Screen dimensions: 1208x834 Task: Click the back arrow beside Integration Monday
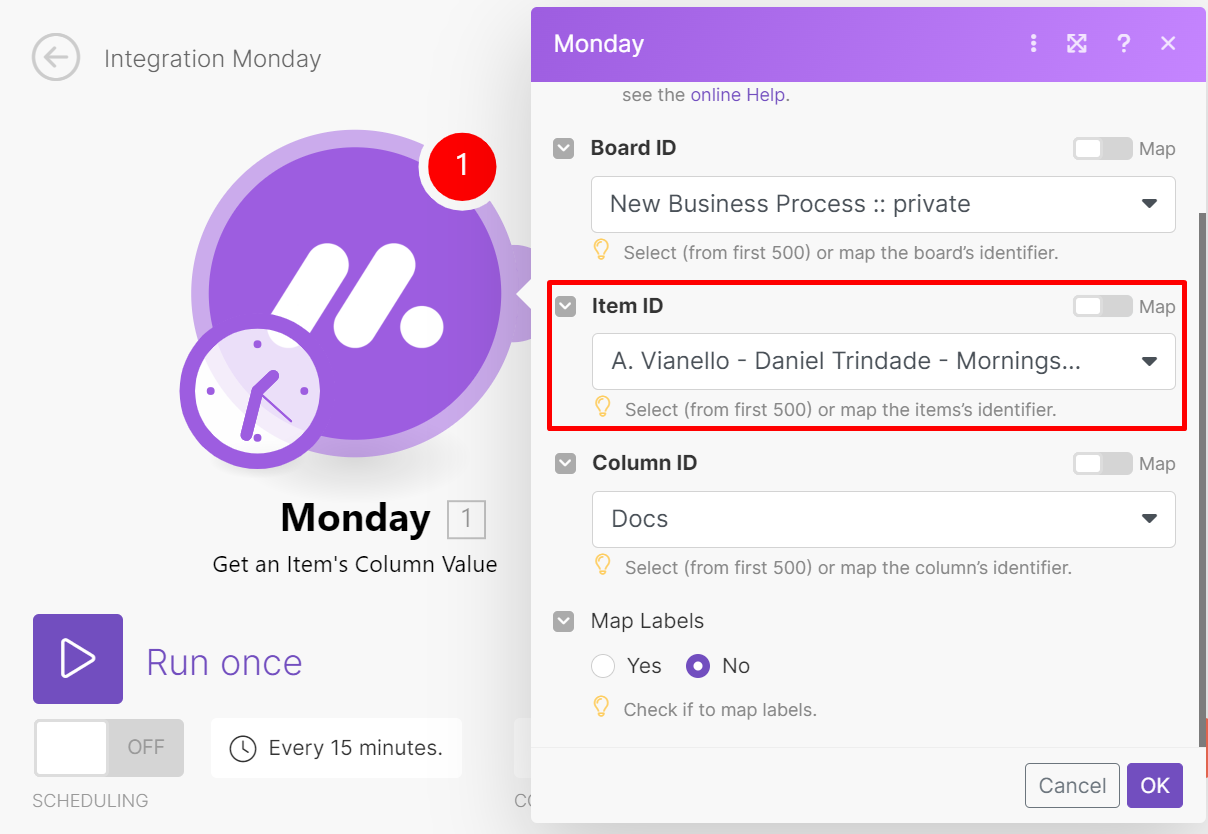(x=56, y=58)
